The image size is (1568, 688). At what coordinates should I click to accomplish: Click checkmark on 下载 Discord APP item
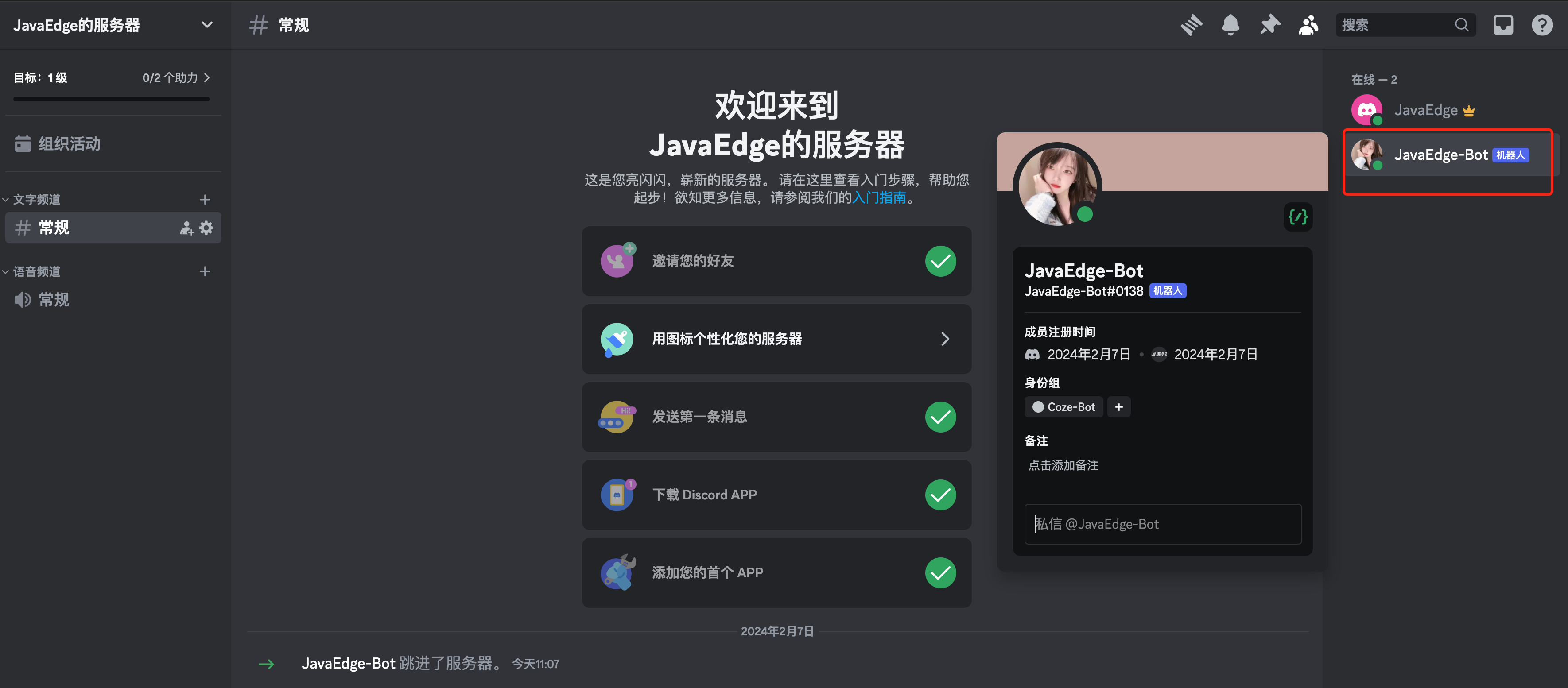(x=940, y=495)
